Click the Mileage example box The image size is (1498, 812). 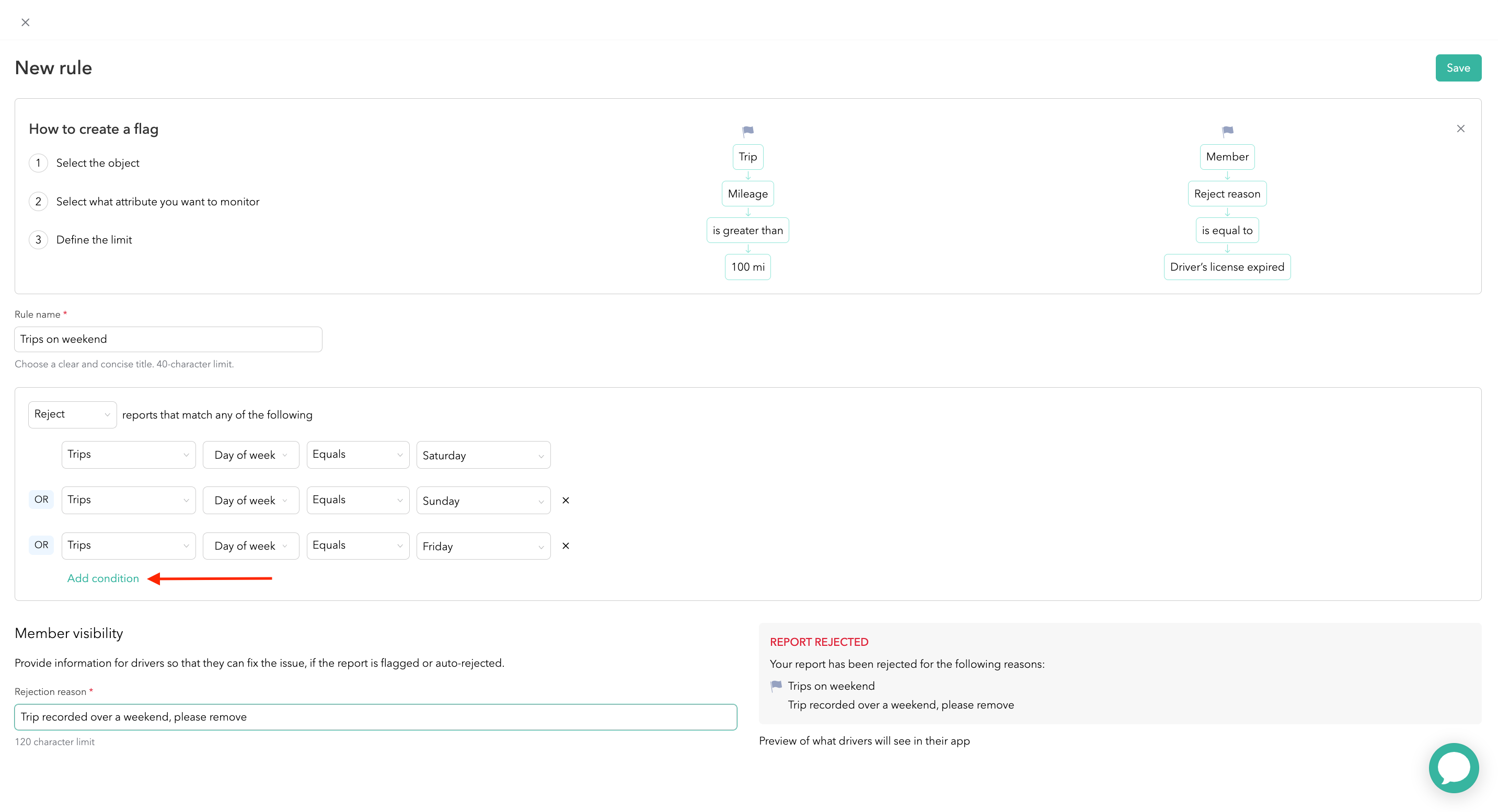[747, 193]
